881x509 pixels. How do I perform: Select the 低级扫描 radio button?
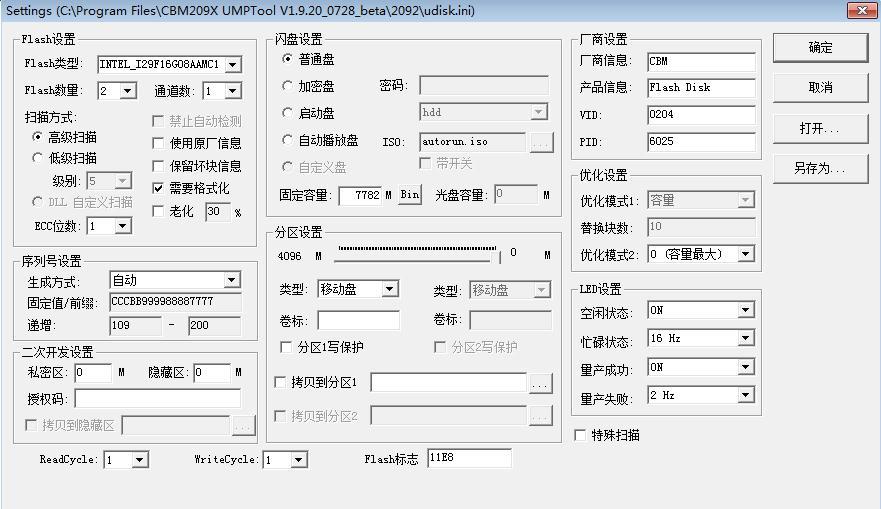tap(38, 158)
